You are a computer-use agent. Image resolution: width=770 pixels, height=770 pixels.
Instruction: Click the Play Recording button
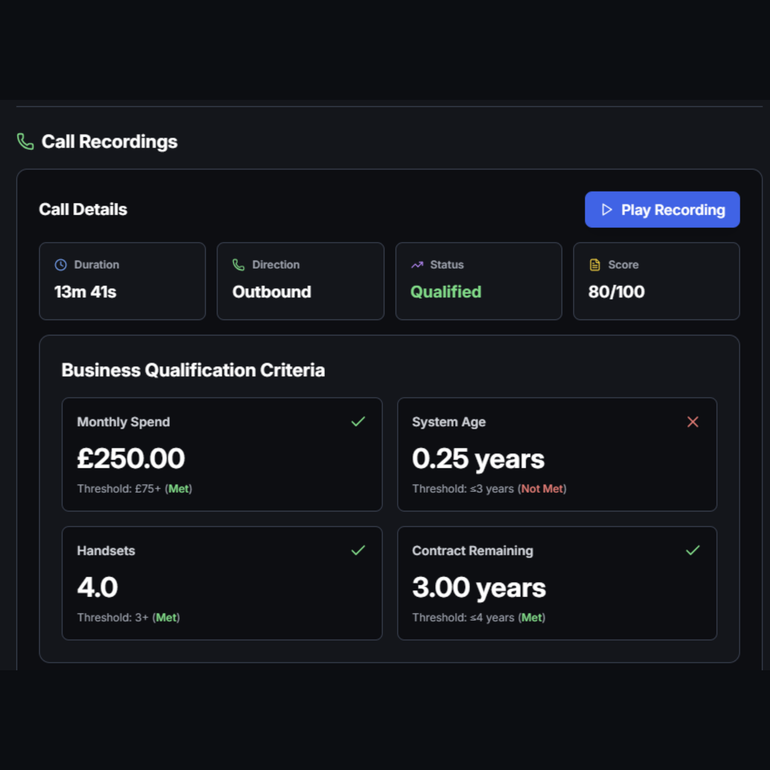(x=662, y=210)
